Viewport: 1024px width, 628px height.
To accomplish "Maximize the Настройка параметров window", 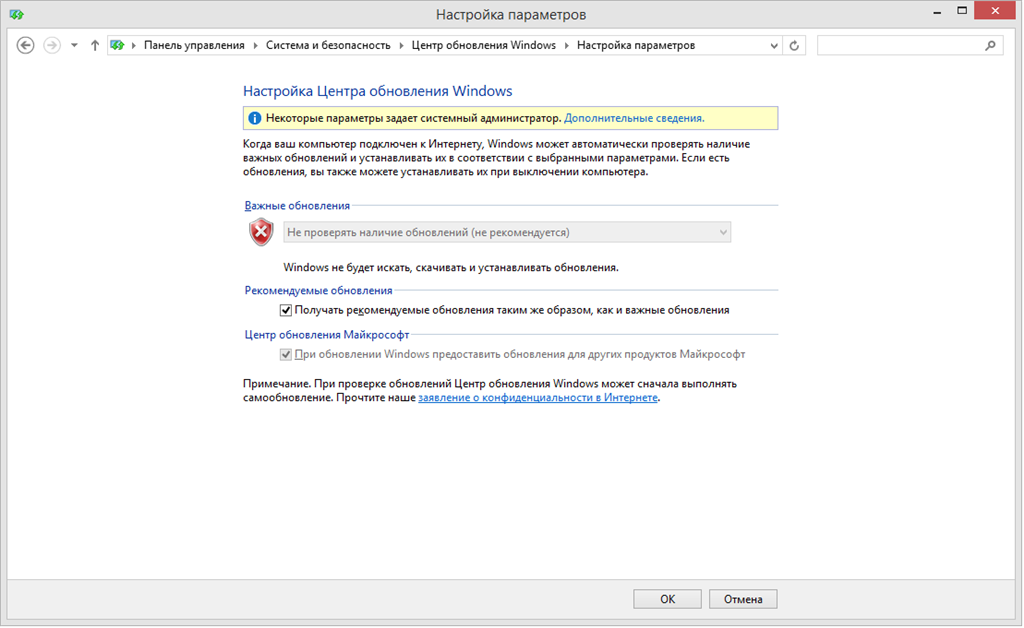I will tap(962, 11).
